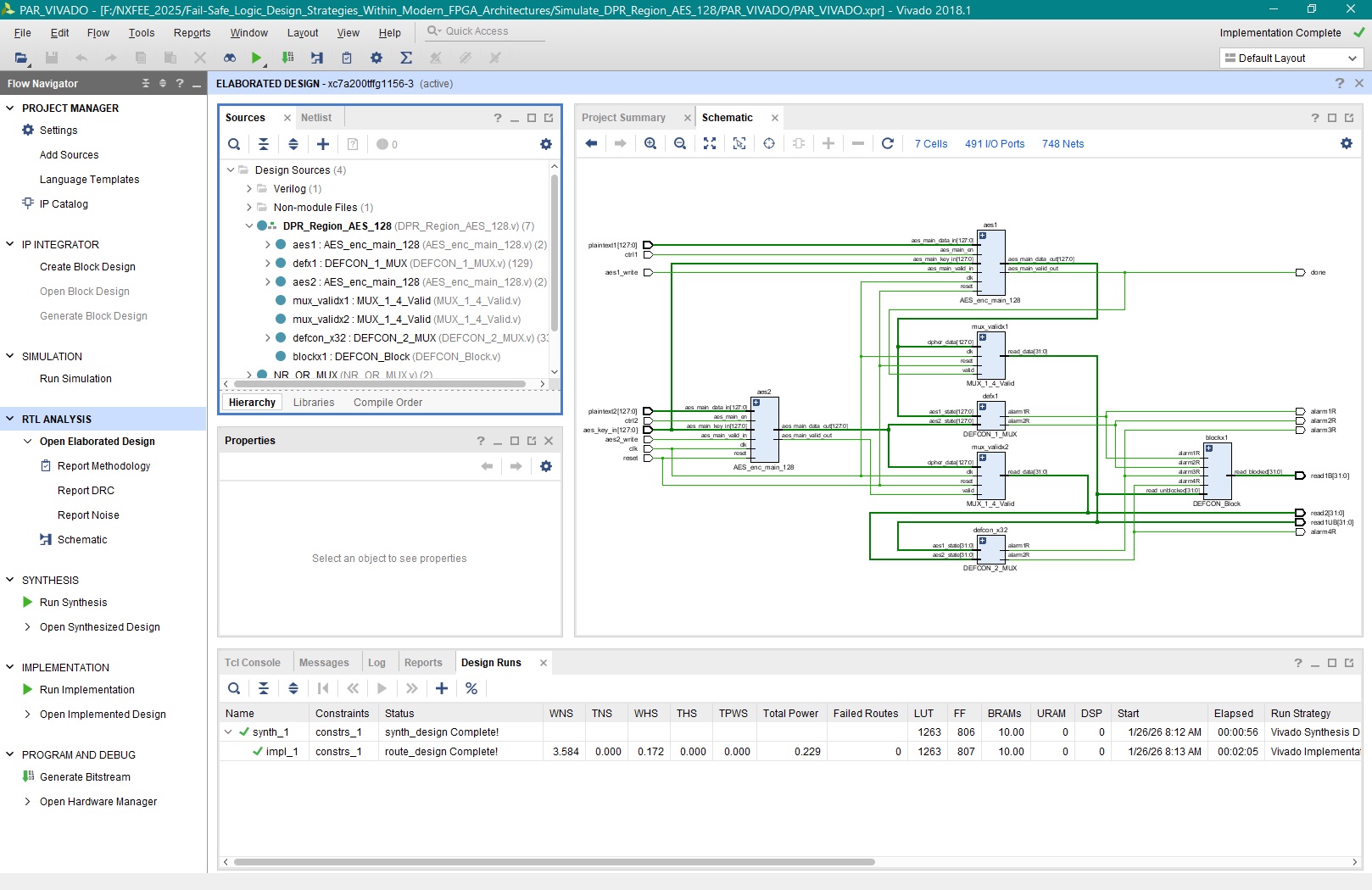Regenerate the schematic with the refresh icon
Screen dimensions: 1372x890
(x=888, y=144)
